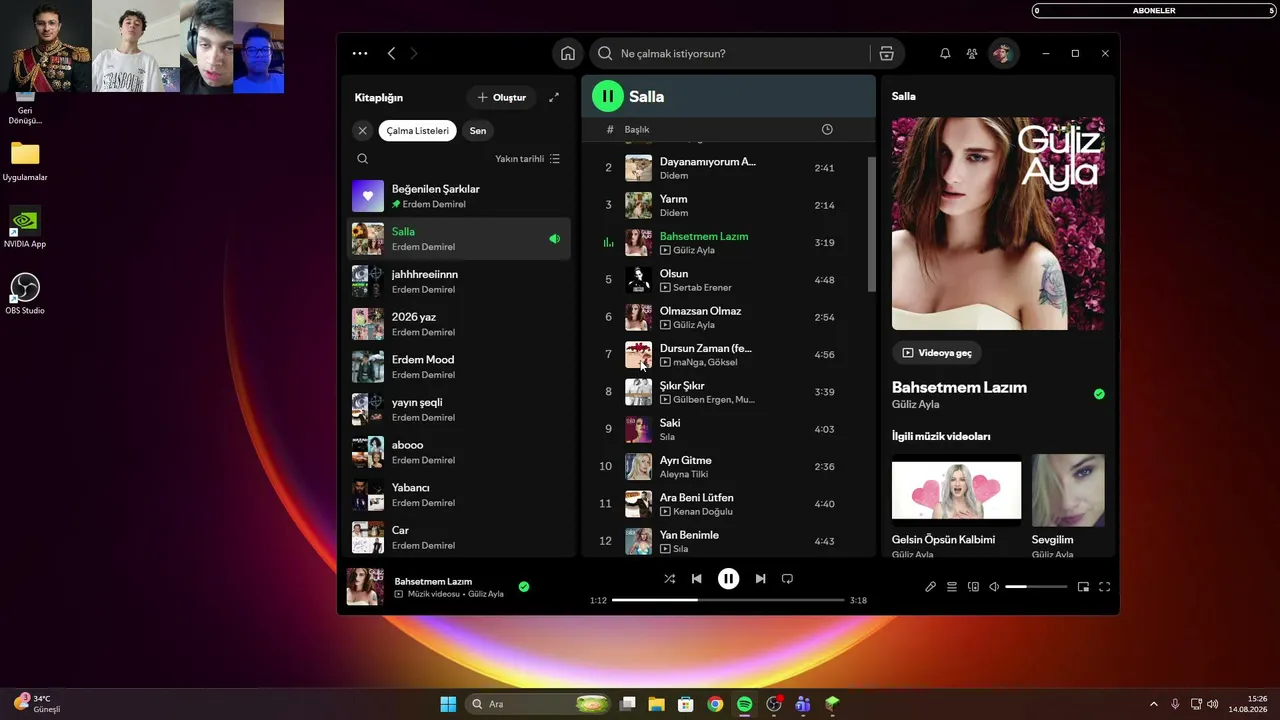Open the Browse icon beside search
The height and width of the screenshot is (720, 1280).
pyautogui.click(x=886, y=53)
